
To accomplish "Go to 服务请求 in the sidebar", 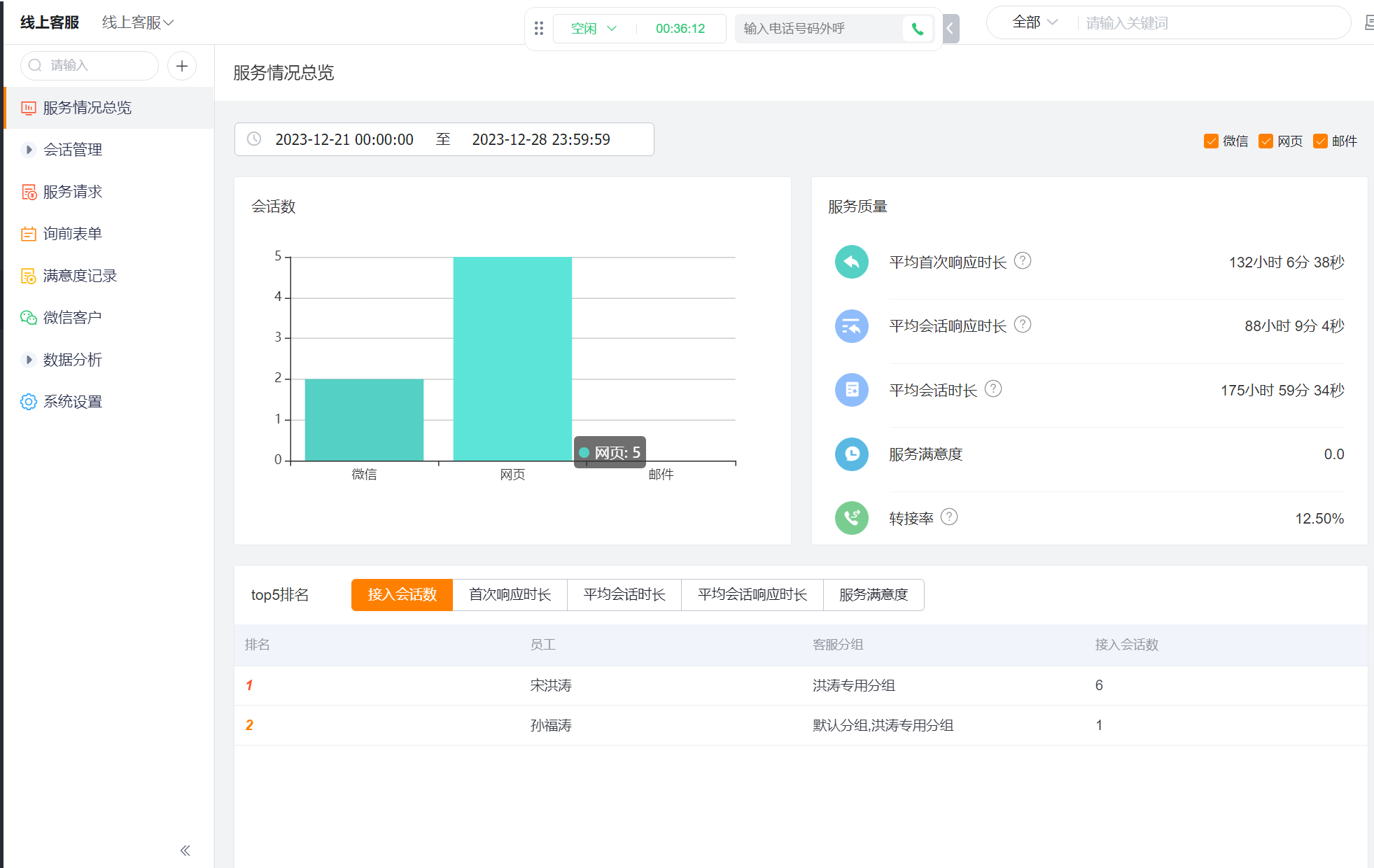I will coord(108,192).
